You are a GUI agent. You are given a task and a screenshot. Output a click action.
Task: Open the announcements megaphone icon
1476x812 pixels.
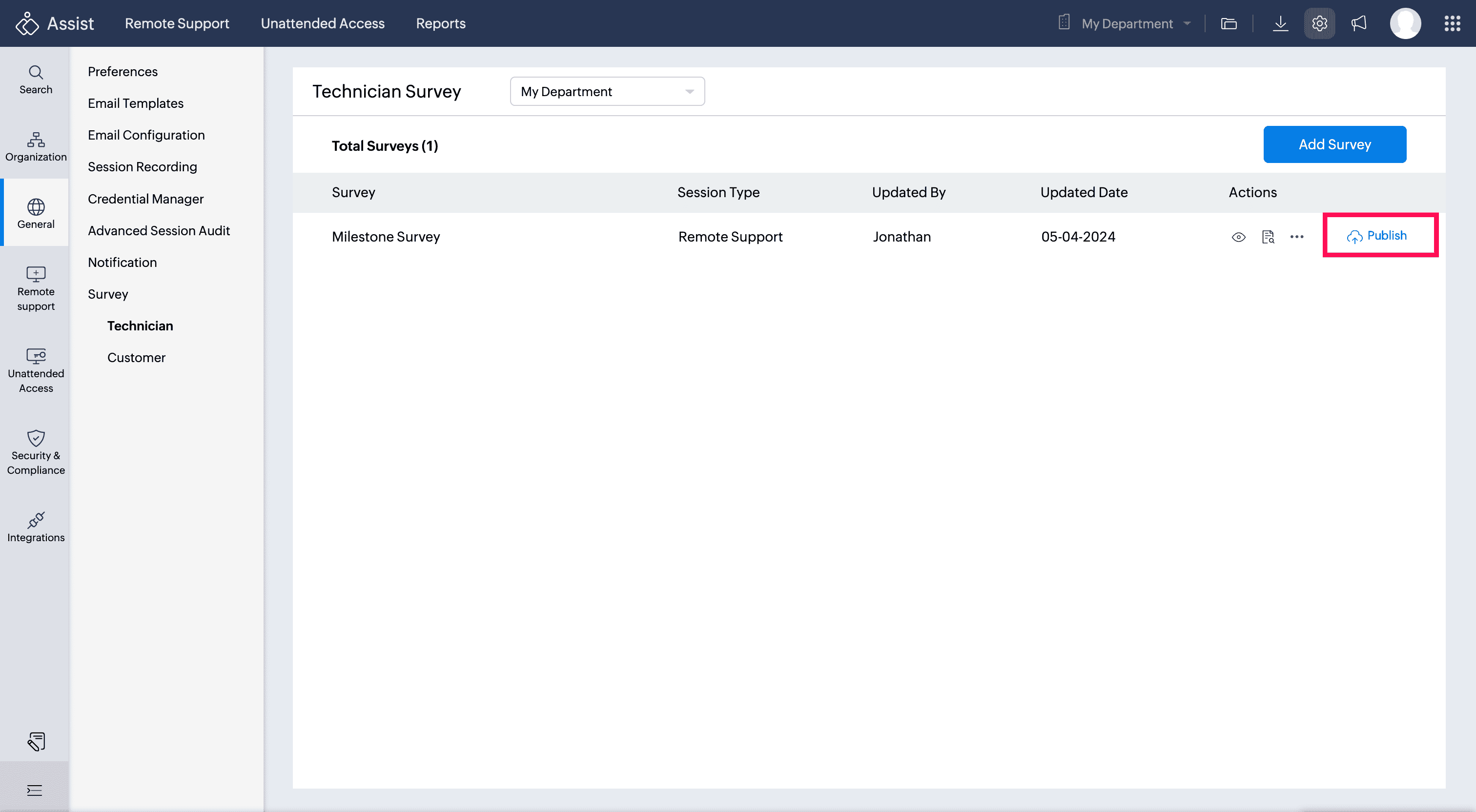click(1358, 23)
